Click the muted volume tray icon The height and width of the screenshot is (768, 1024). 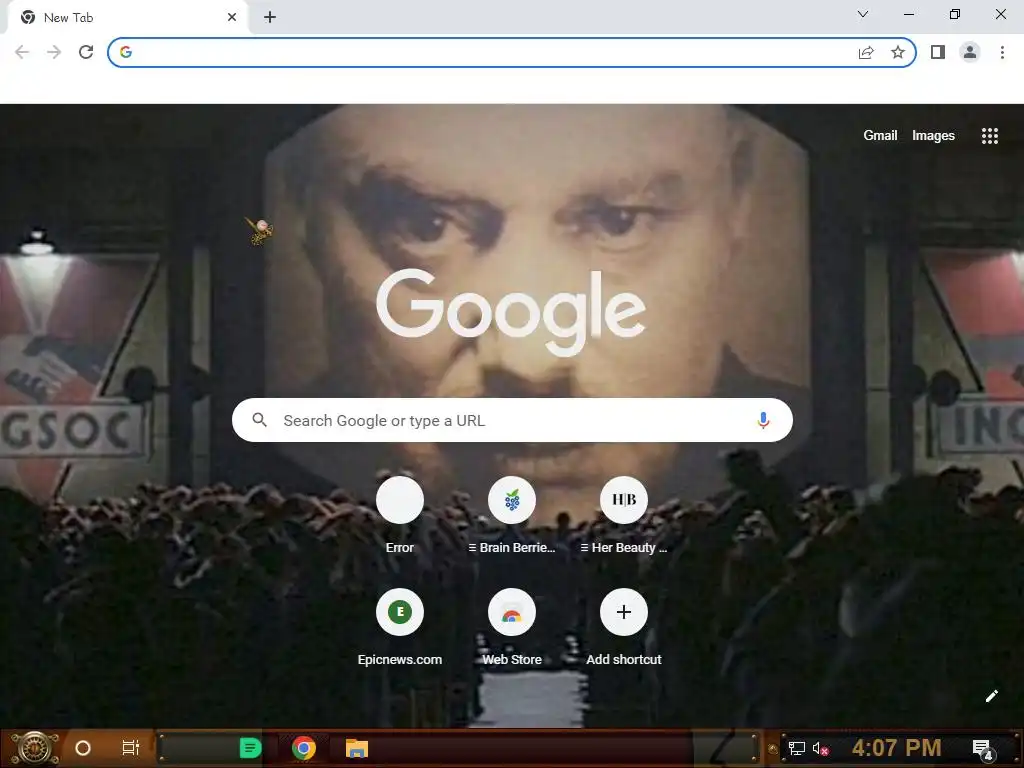tap(821, 748)
